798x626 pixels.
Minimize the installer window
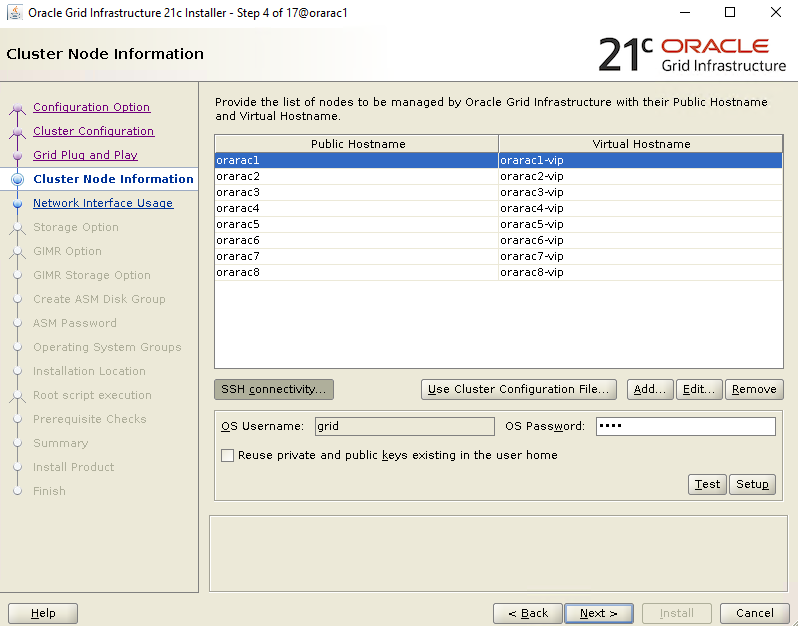(685, 12)
